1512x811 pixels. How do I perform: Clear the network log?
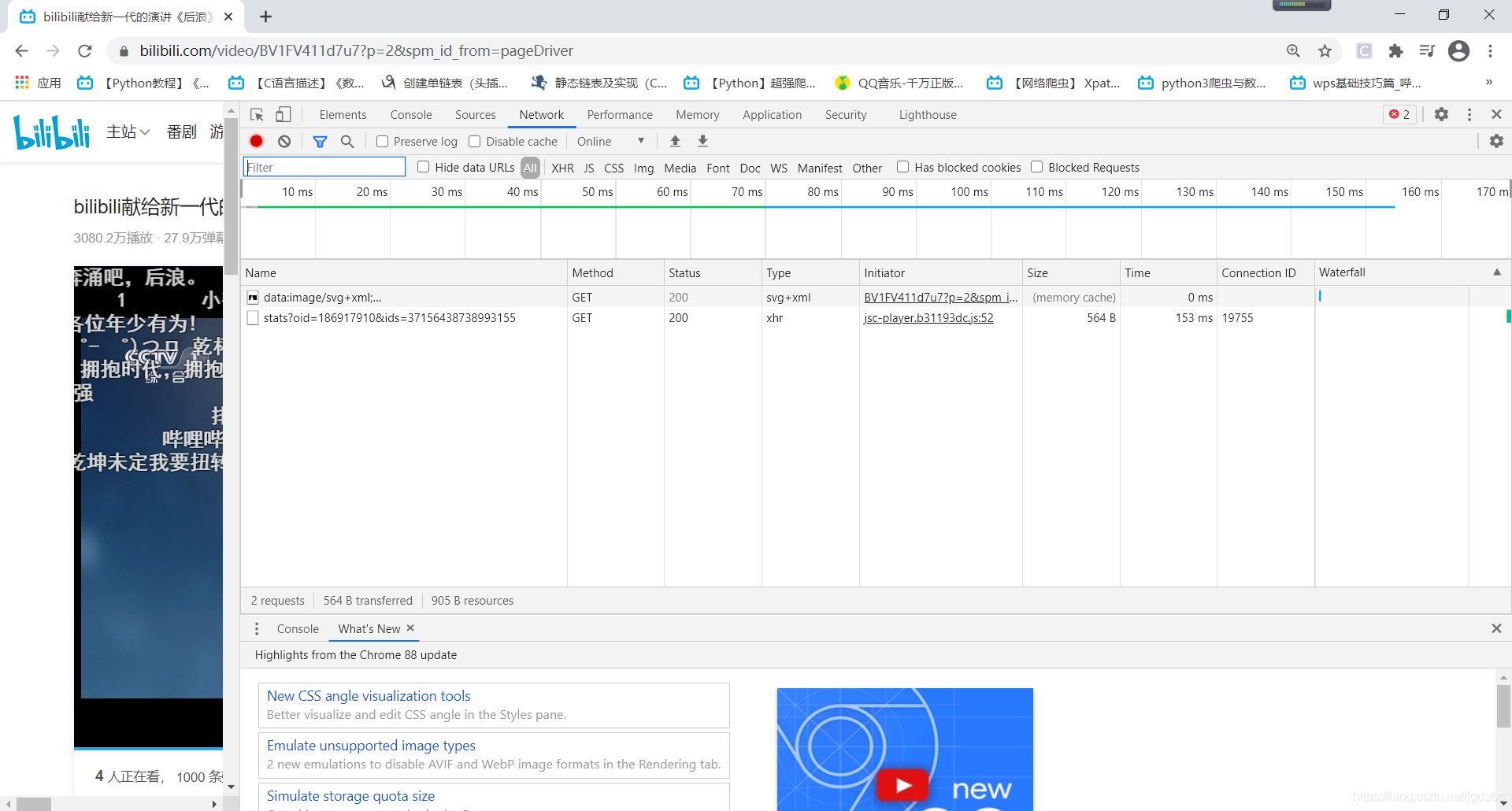tap(284, 142)
